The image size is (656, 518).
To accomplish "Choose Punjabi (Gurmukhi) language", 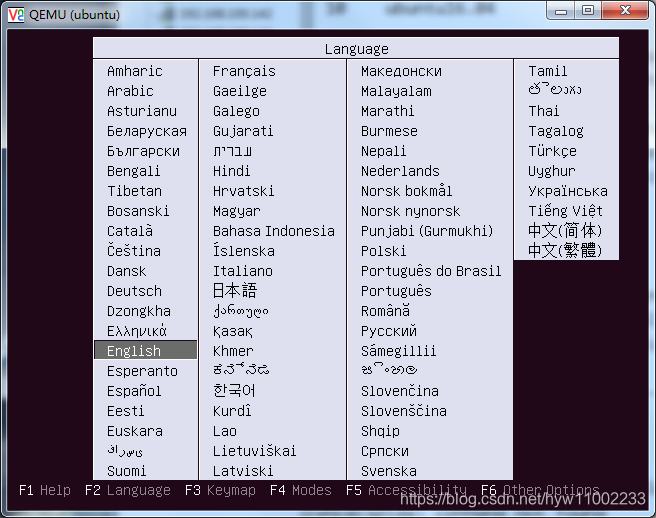I will (x=427, y=231).
